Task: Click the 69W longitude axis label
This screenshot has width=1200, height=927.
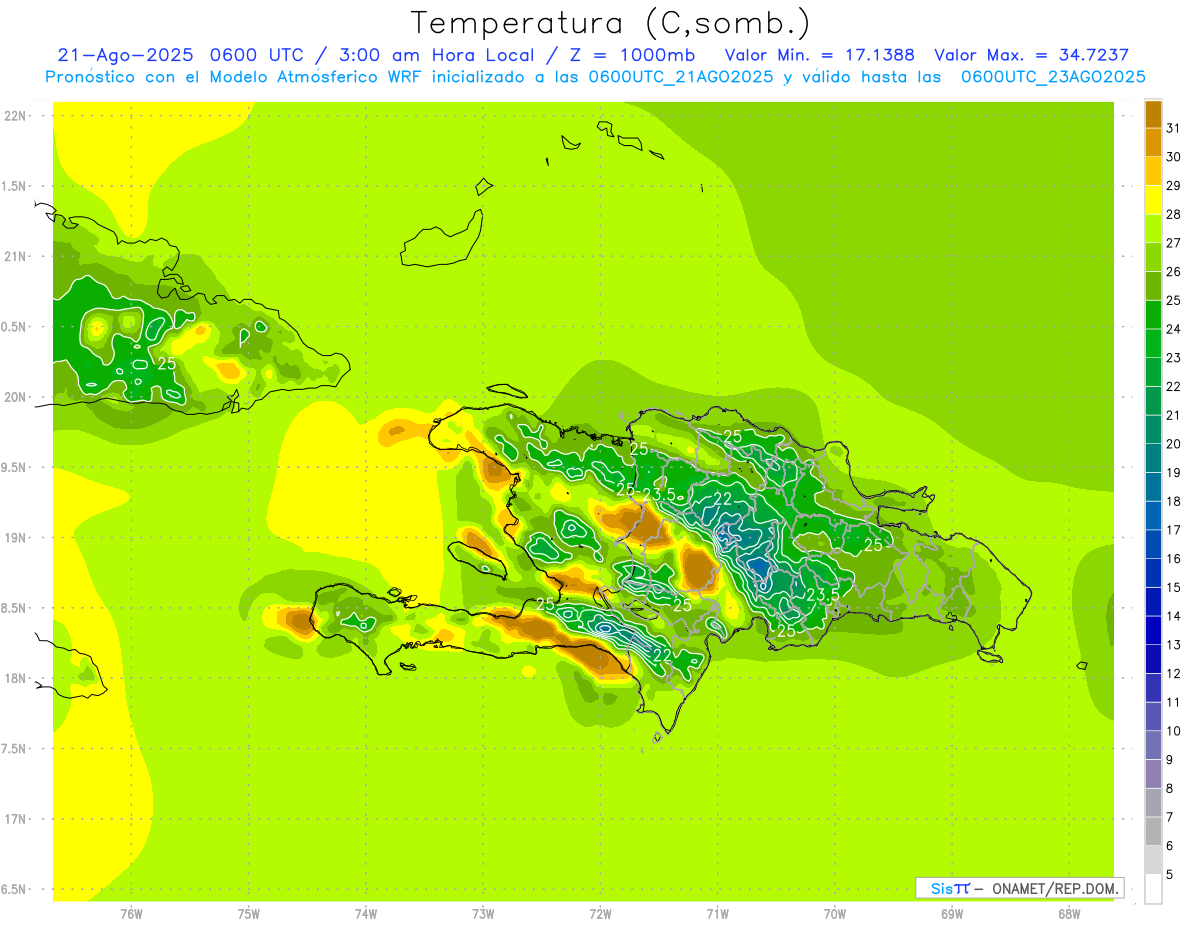Action: coord(952,914)
